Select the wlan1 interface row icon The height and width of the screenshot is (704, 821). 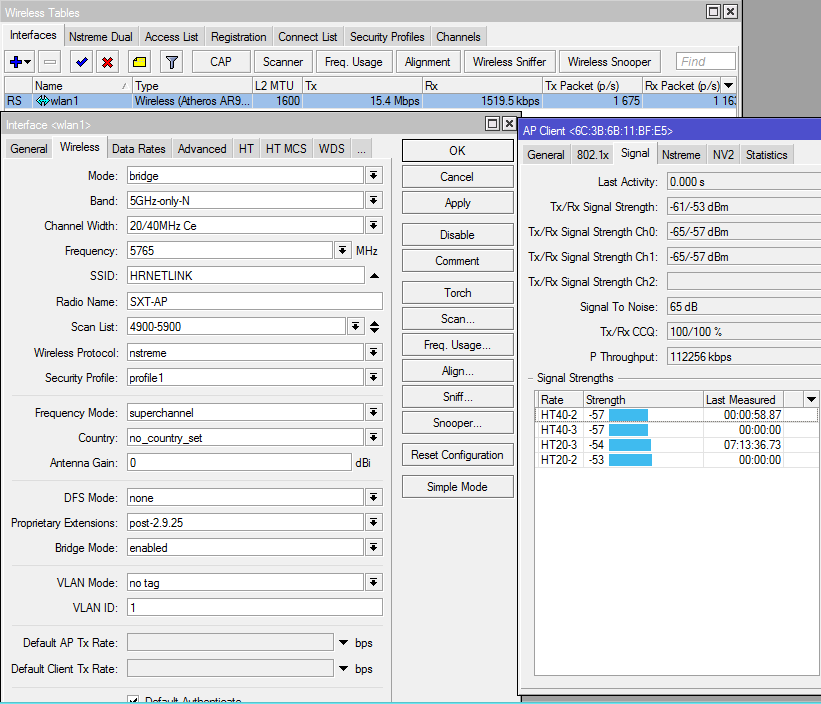coord(42,101)
